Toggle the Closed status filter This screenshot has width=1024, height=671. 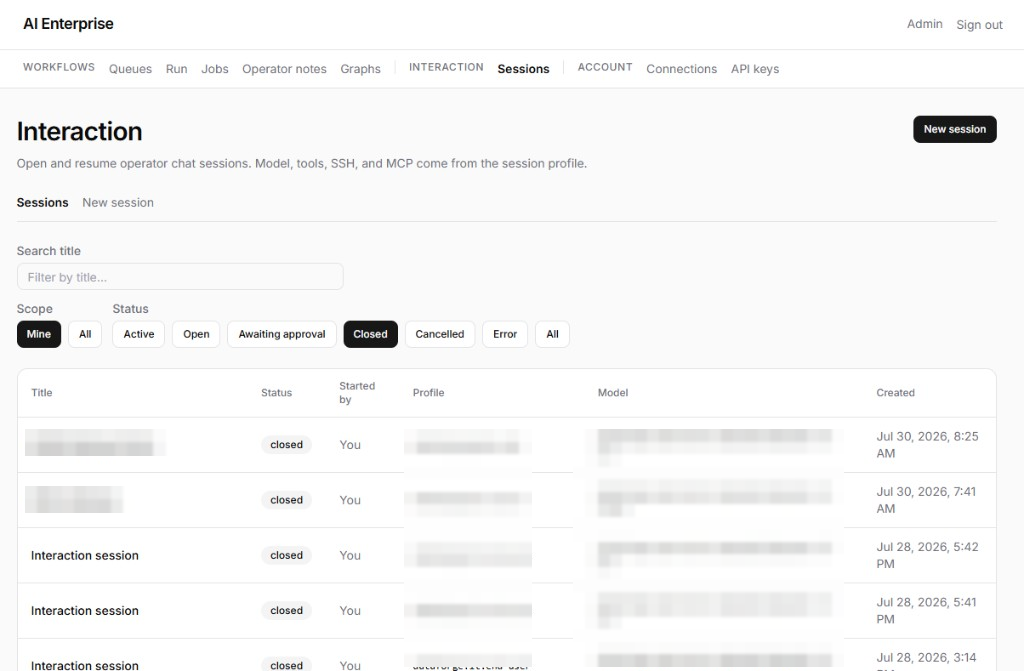tap(370, 334)
